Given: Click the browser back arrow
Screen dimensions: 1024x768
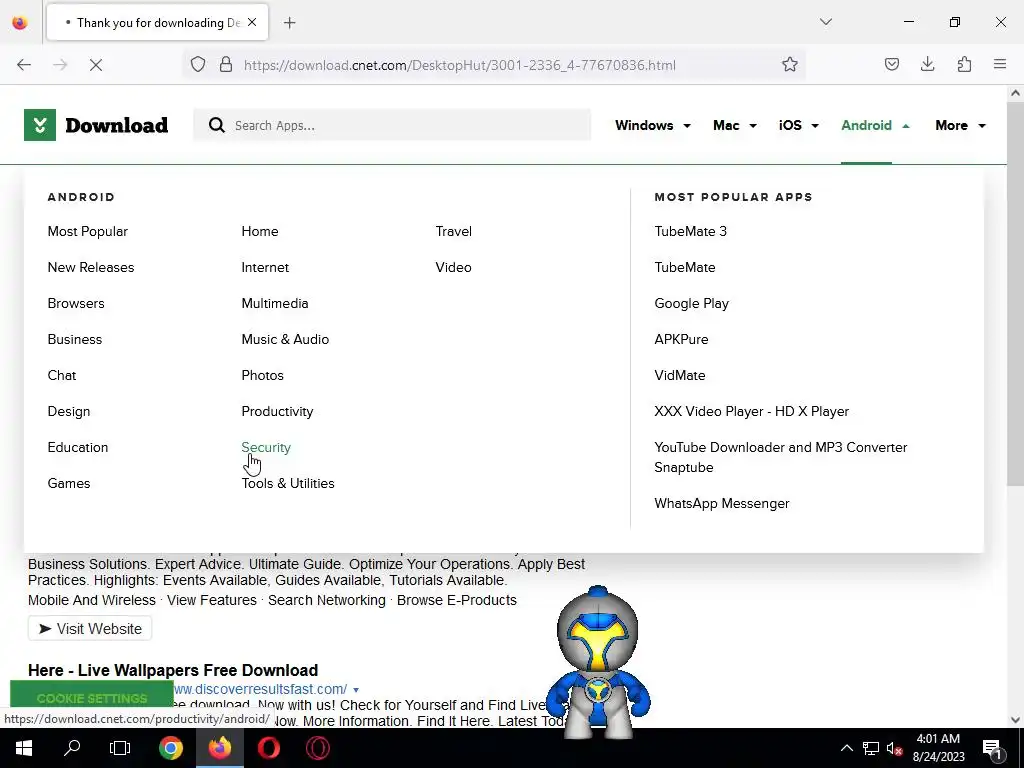Looking at the screenshot, I should pyautogui.click(x=24, y=65).
